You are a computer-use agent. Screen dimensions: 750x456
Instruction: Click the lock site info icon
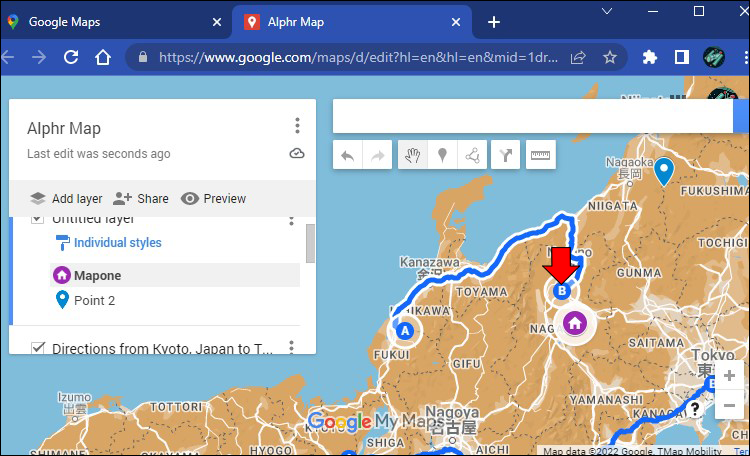pos(143,57)
